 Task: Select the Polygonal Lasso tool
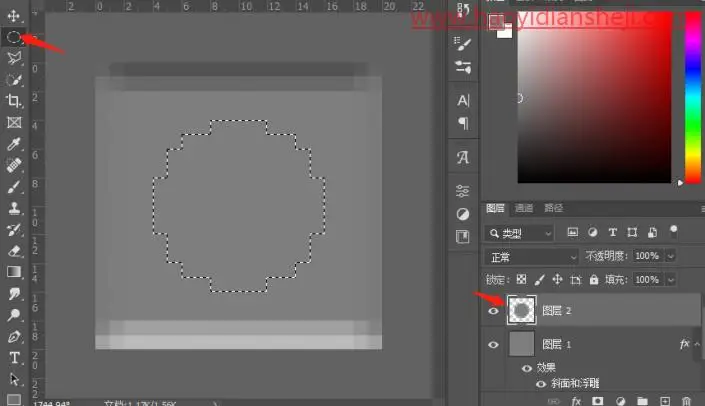[14, 58]
